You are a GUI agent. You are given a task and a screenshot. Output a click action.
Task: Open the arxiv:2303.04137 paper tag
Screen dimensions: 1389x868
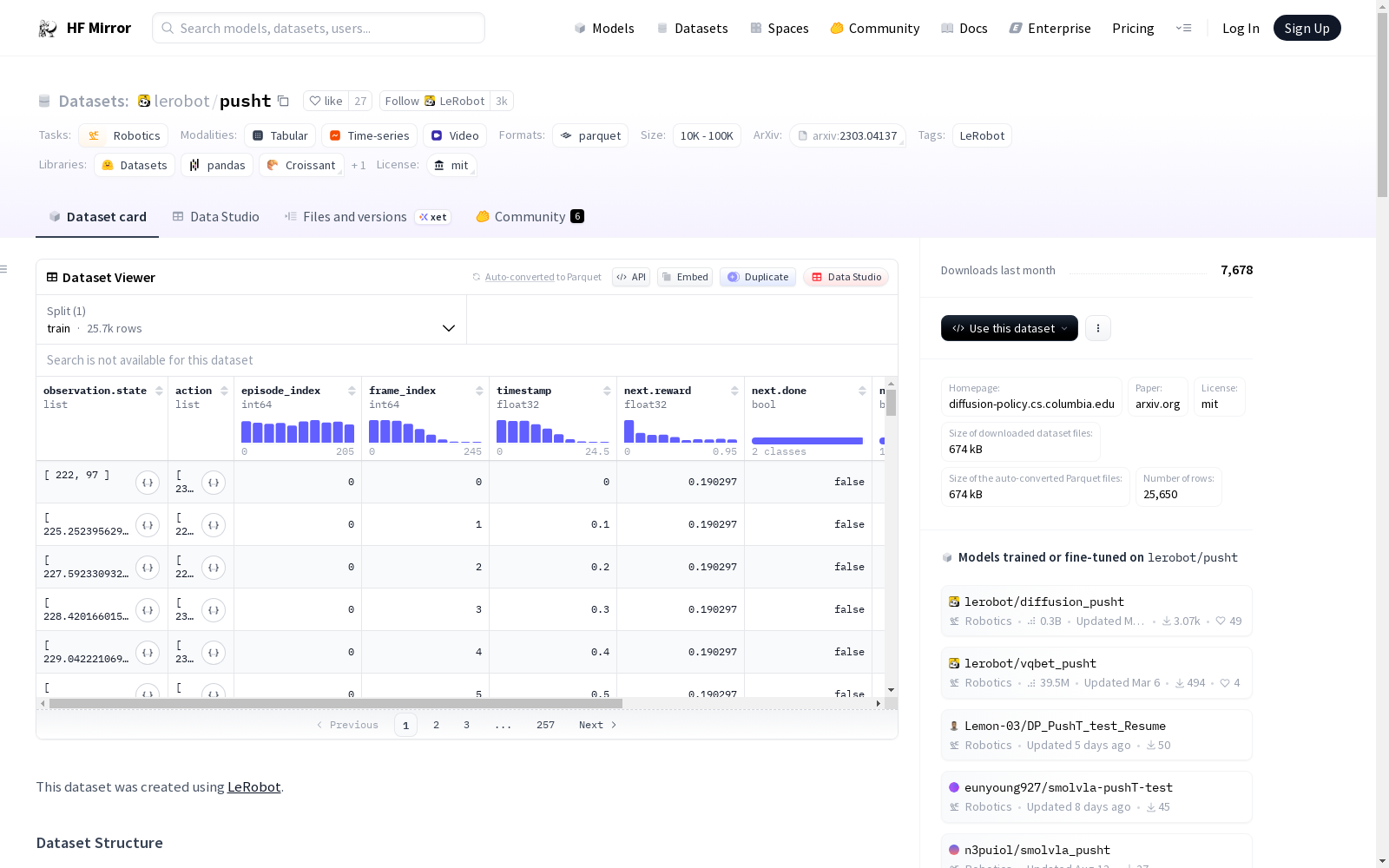tap(847, 135)
